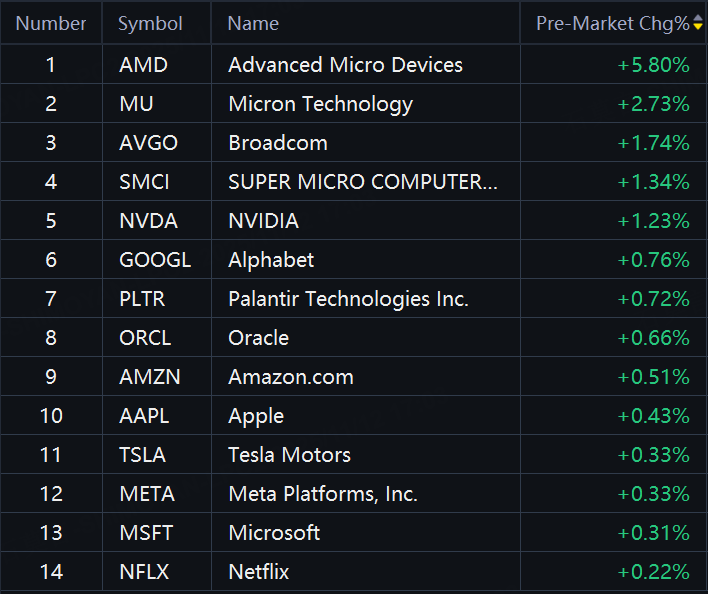Open Palantir Technologies Inc. entry
The height and width of the screenshot is (594, 708).
pyautogui.click(x=348, y=299)
